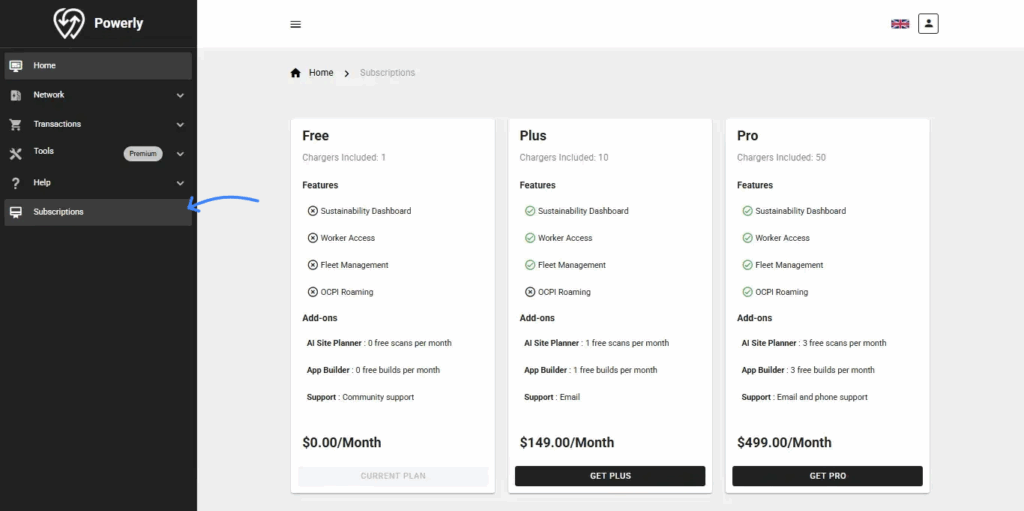This screenshot has width=1024, height=511.
Task: Click the home icon in breadcrumb
Action: pyautogui.click(x=295, y=73)
